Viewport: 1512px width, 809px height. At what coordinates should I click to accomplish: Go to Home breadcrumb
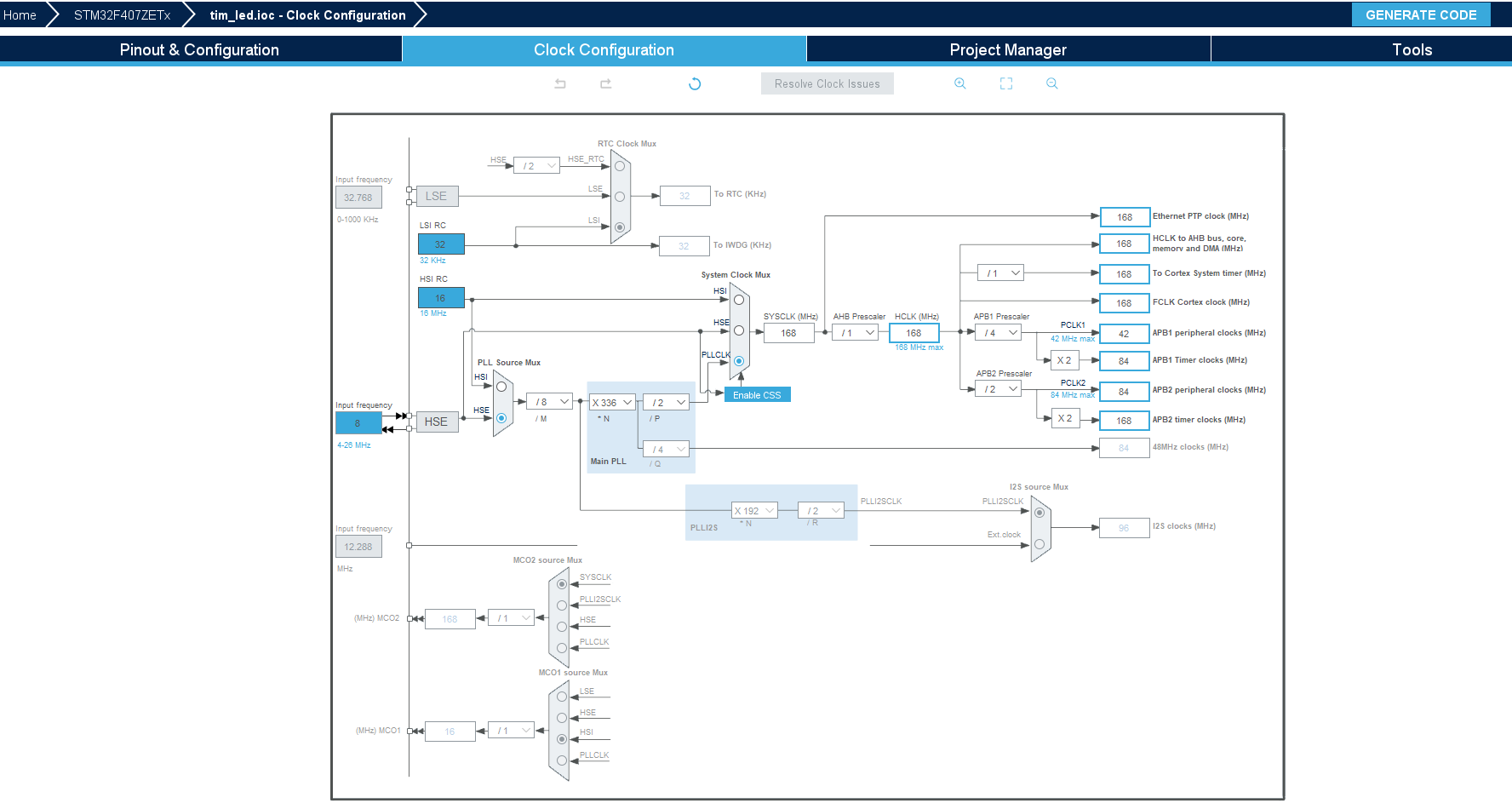coord(20,15)
